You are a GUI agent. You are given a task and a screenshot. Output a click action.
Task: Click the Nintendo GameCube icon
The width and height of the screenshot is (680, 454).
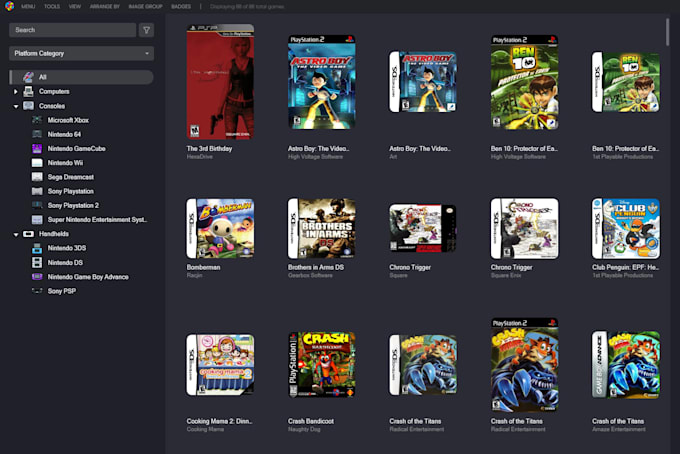coord(37,149)
